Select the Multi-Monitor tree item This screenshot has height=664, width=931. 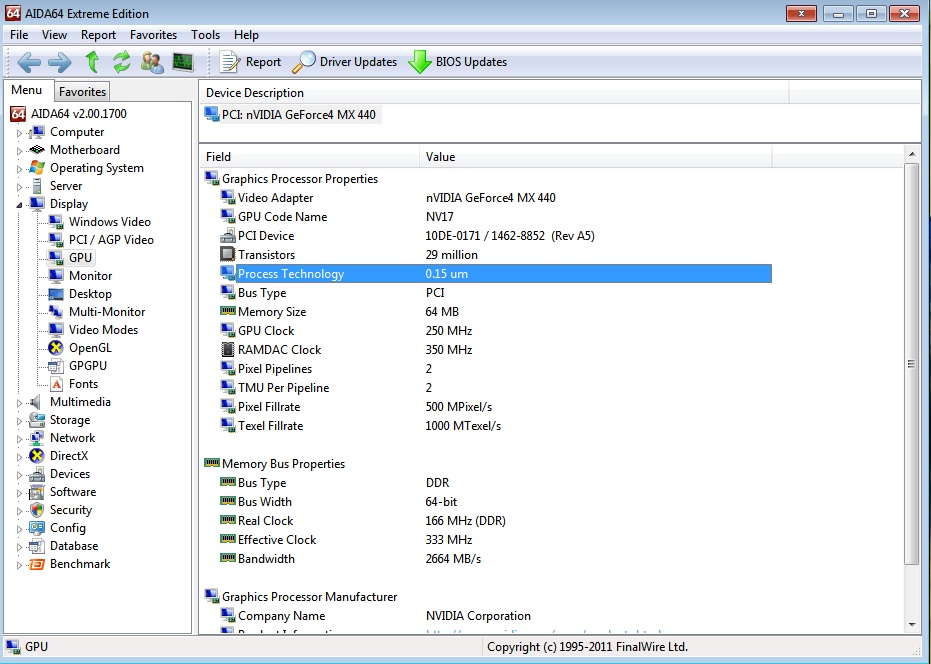pyautogui.click(x=107, y=311)
